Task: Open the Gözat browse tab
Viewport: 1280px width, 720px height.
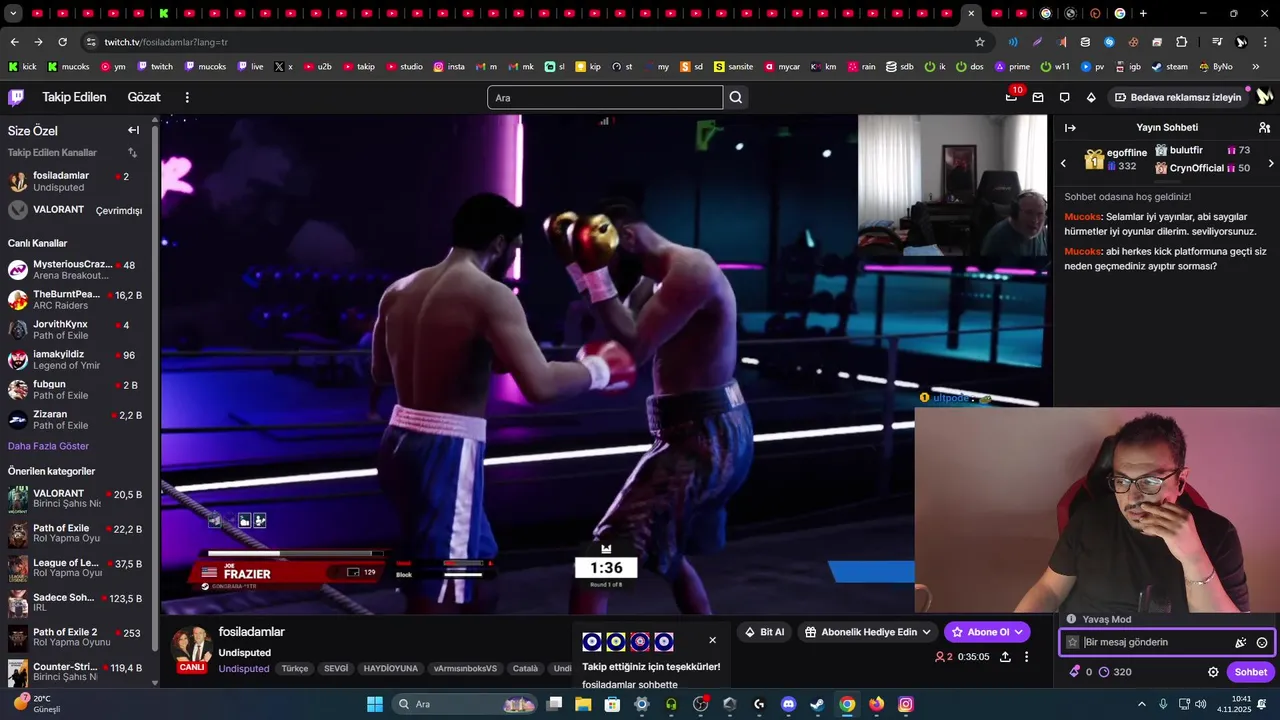Action: (x=144, y=97)
